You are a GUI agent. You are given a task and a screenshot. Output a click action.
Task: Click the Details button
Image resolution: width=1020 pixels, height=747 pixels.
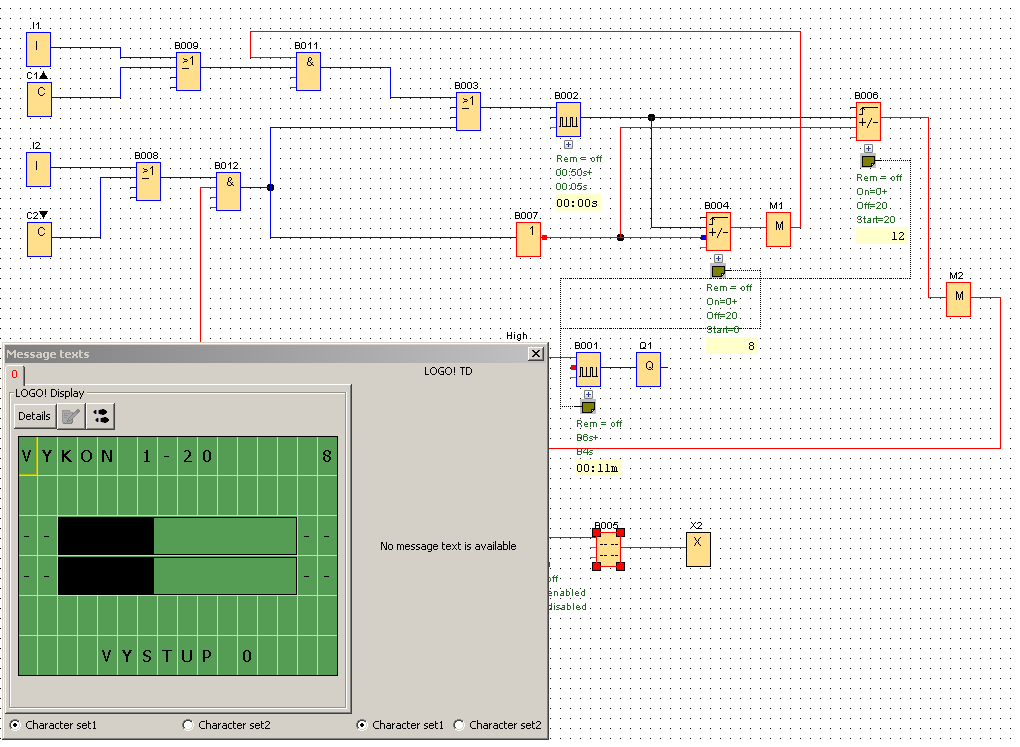click(x=34, y=416)
